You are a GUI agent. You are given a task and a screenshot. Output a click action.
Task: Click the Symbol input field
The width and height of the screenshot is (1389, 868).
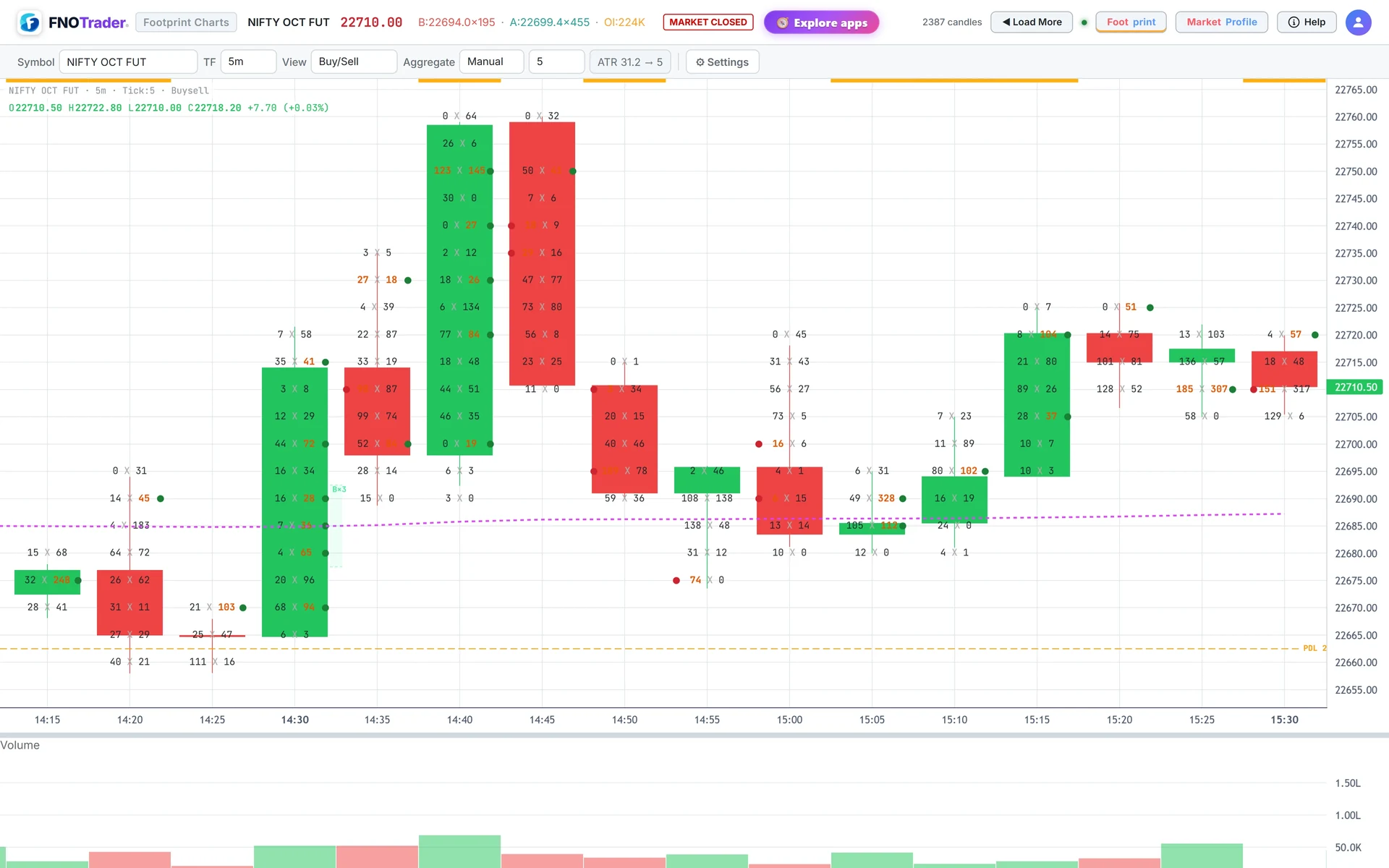click(128, 61)
